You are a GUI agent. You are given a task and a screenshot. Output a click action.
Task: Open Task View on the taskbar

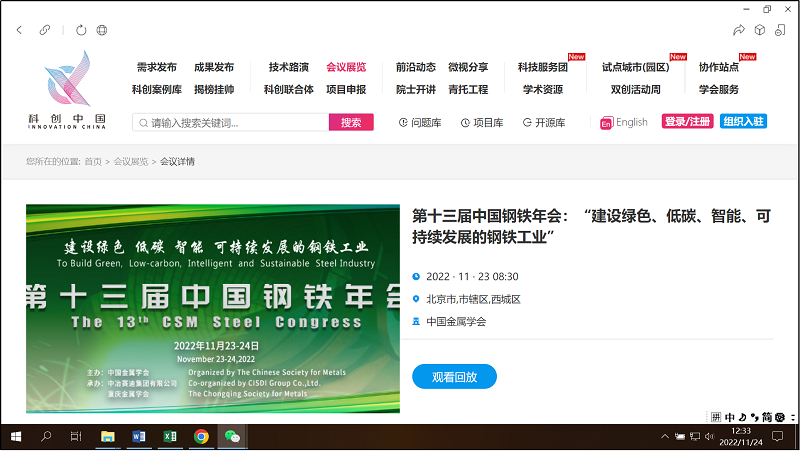tap(76, 437)
